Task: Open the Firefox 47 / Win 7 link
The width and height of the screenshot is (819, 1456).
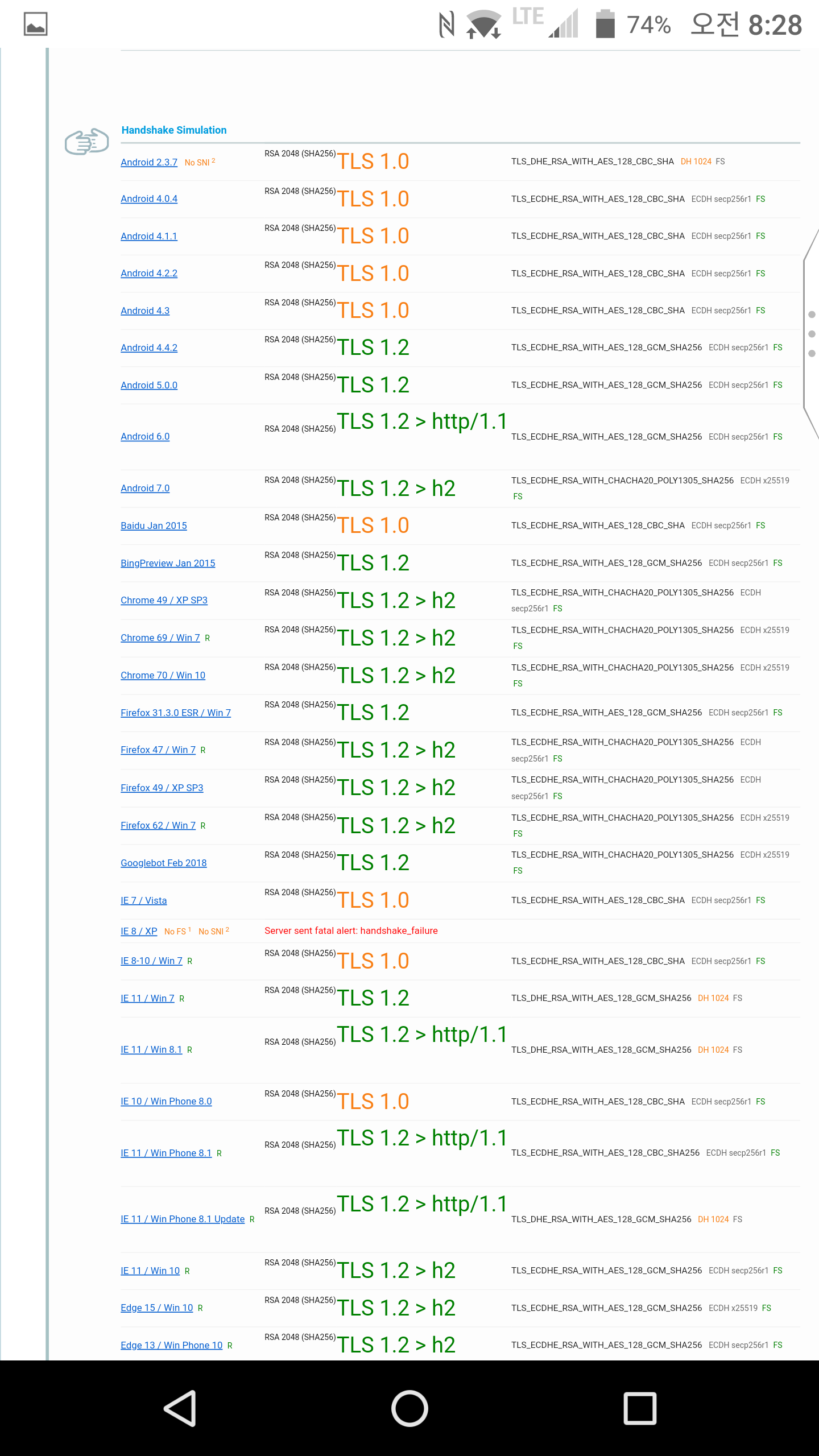Action: point(158,750)
